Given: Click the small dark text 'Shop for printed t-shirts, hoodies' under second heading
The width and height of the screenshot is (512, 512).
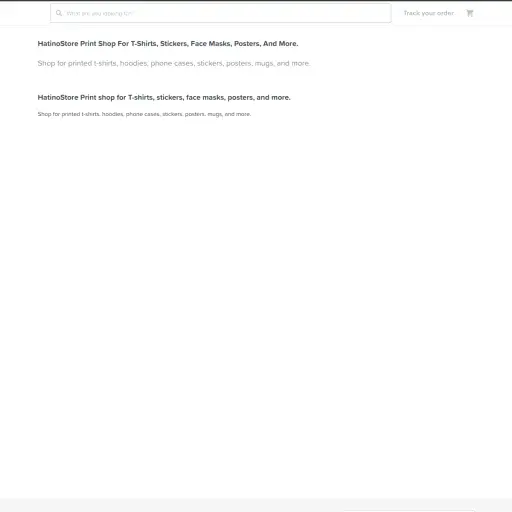Looking at the screenshot, I should [x=144, y=114].
